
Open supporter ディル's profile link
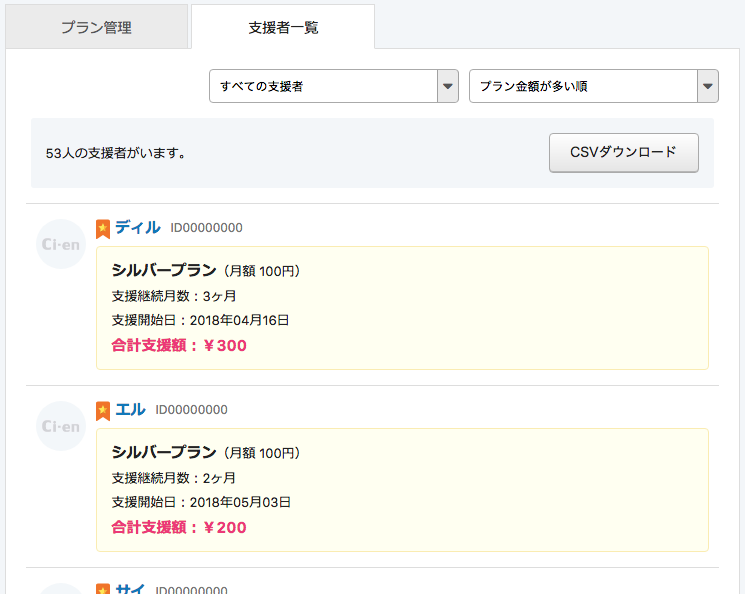coord(138,227)
